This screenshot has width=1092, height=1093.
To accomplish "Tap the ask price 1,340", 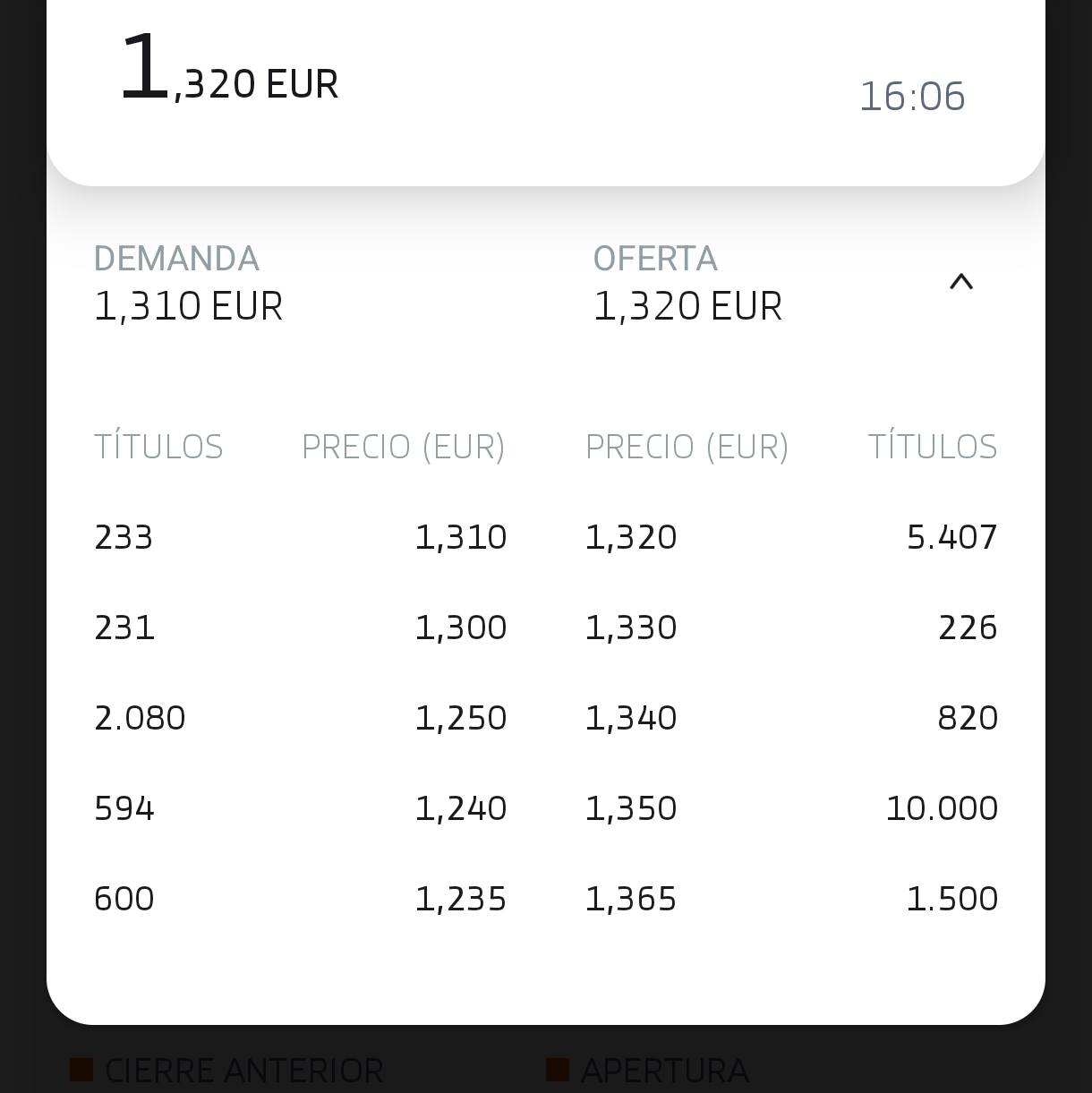I will (x=631, y=719).
